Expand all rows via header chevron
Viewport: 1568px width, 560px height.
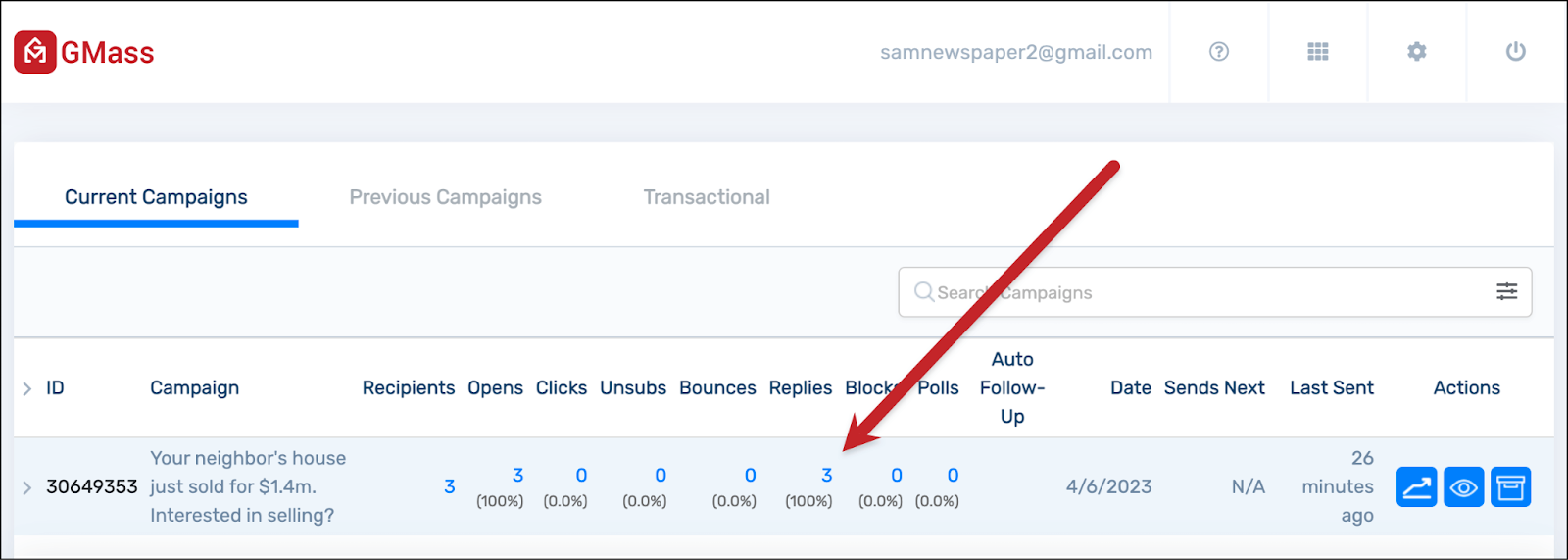click(26, 388)
